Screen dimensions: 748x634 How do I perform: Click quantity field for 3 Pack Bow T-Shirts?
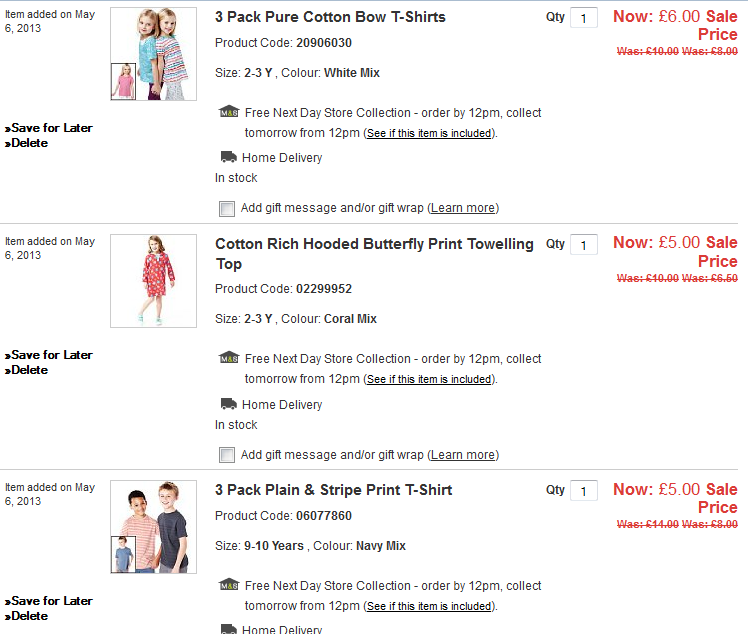583,18
